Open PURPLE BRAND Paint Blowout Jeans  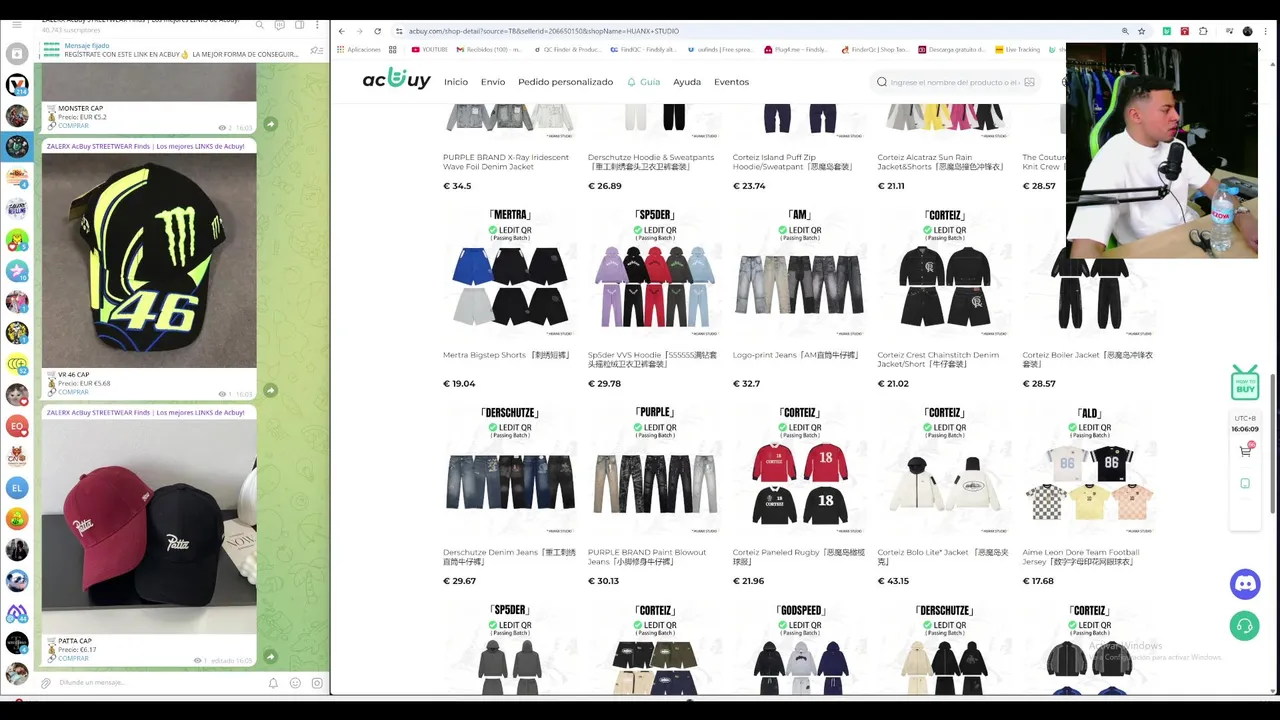(x=655, y=496)
